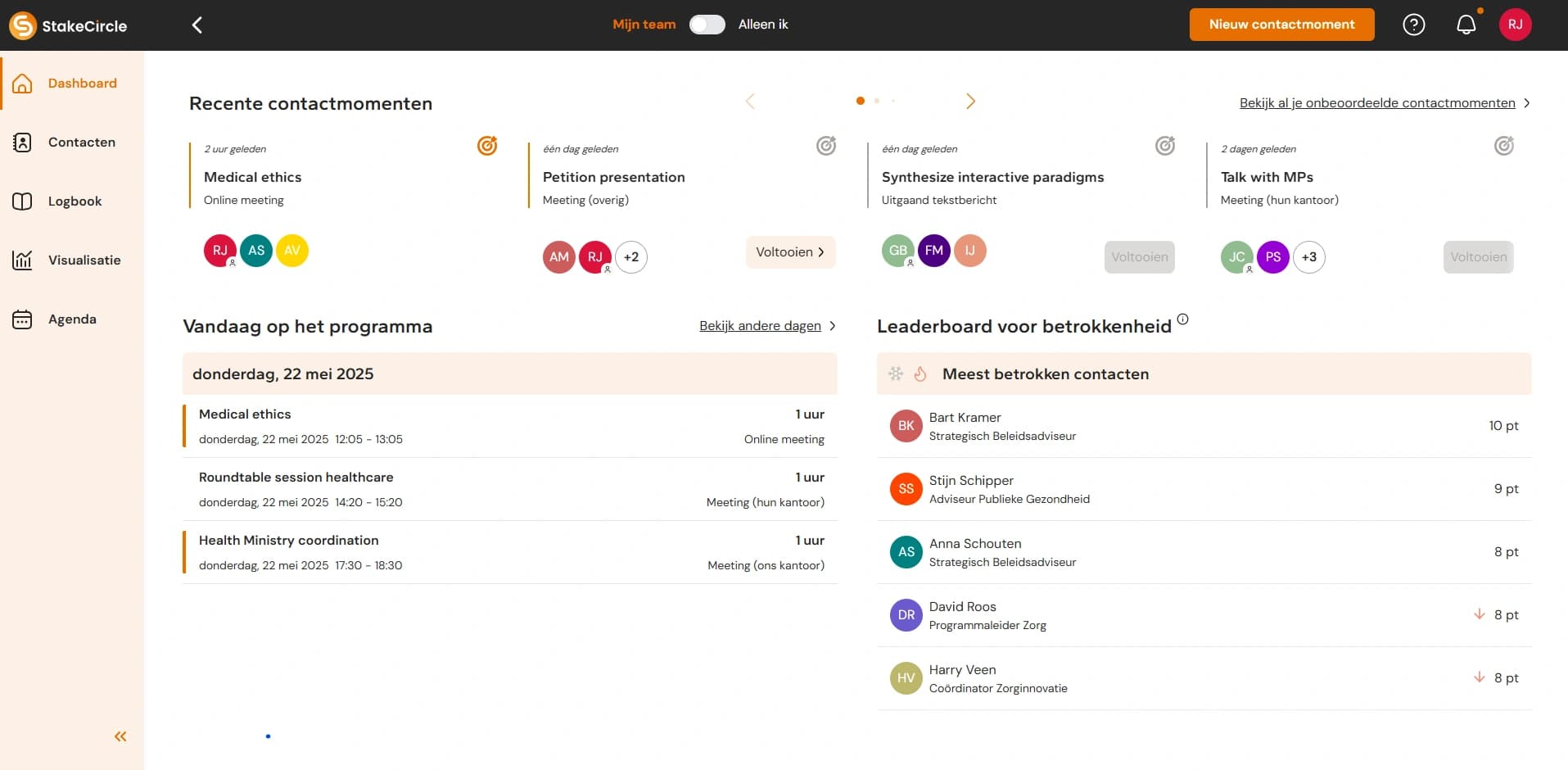
Task: Click the StakeCircle logo icon
Action: coord(23,25)
